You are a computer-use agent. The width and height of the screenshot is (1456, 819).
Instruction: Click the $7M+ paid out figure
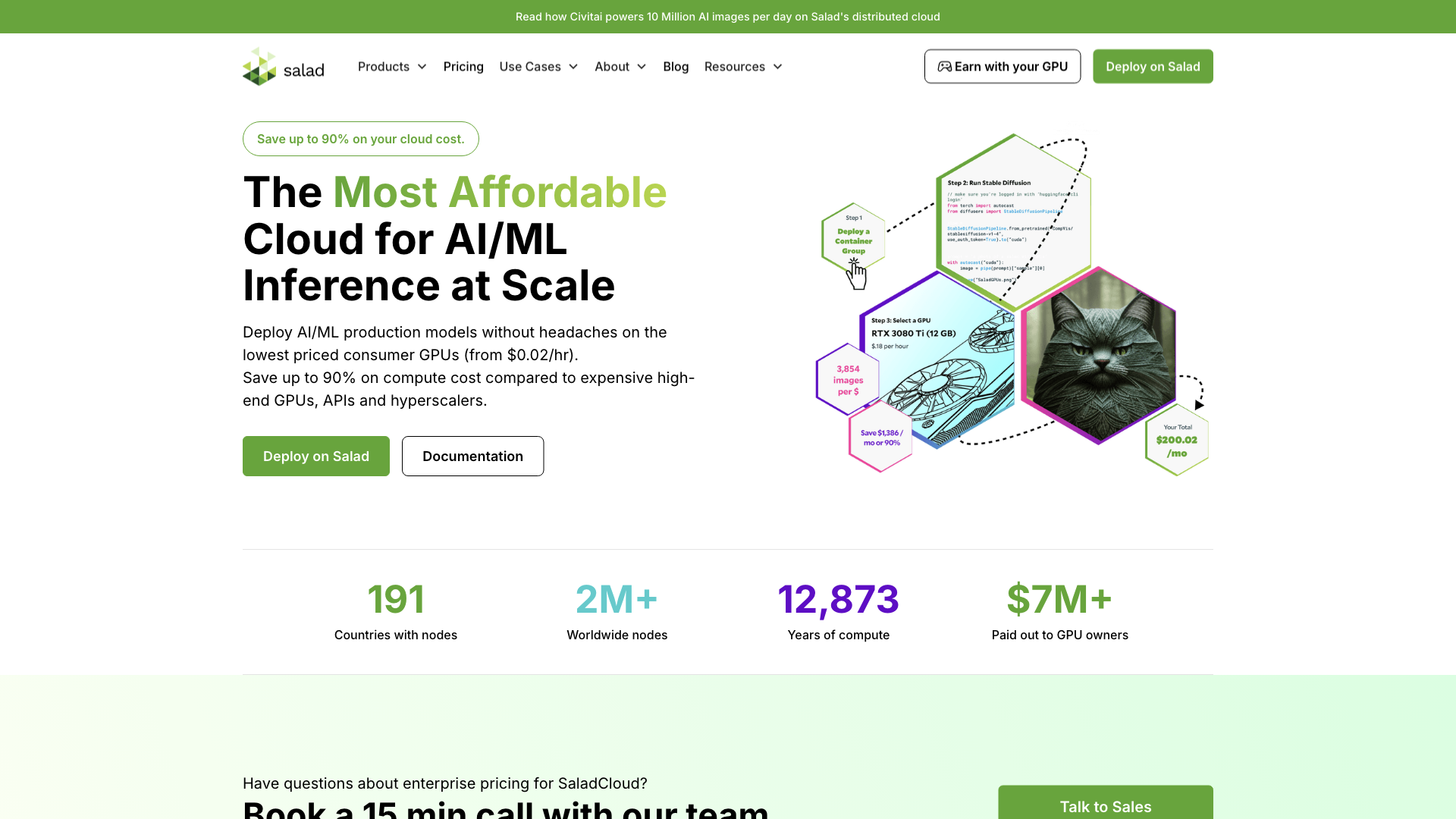[1059, 599]
